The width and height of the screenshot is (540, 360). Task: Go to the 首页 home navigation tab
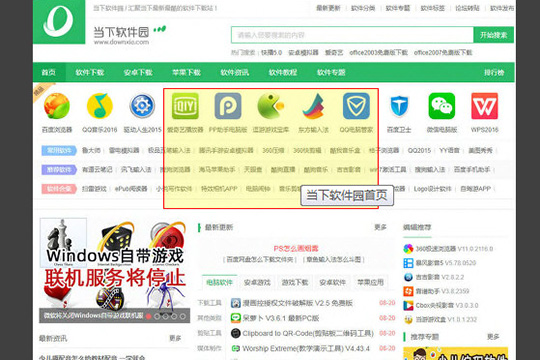(49, 72)
